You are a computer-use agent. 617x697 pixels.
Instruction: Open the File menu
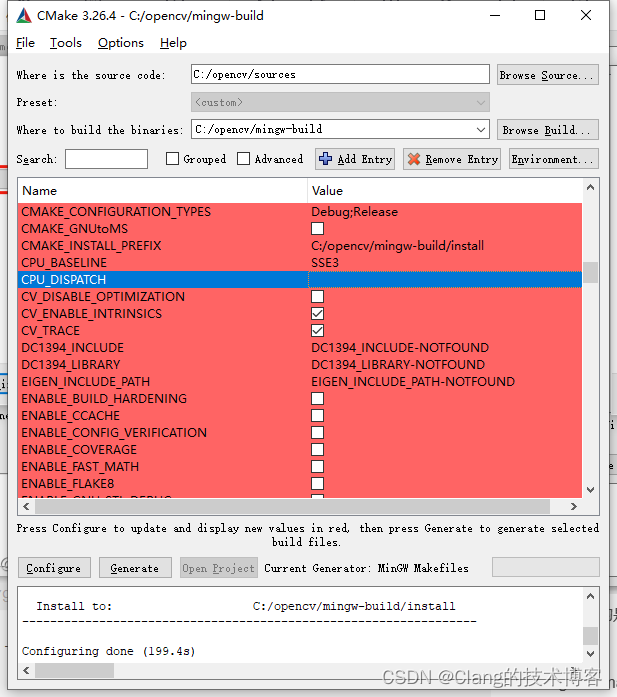click(25, 43)
